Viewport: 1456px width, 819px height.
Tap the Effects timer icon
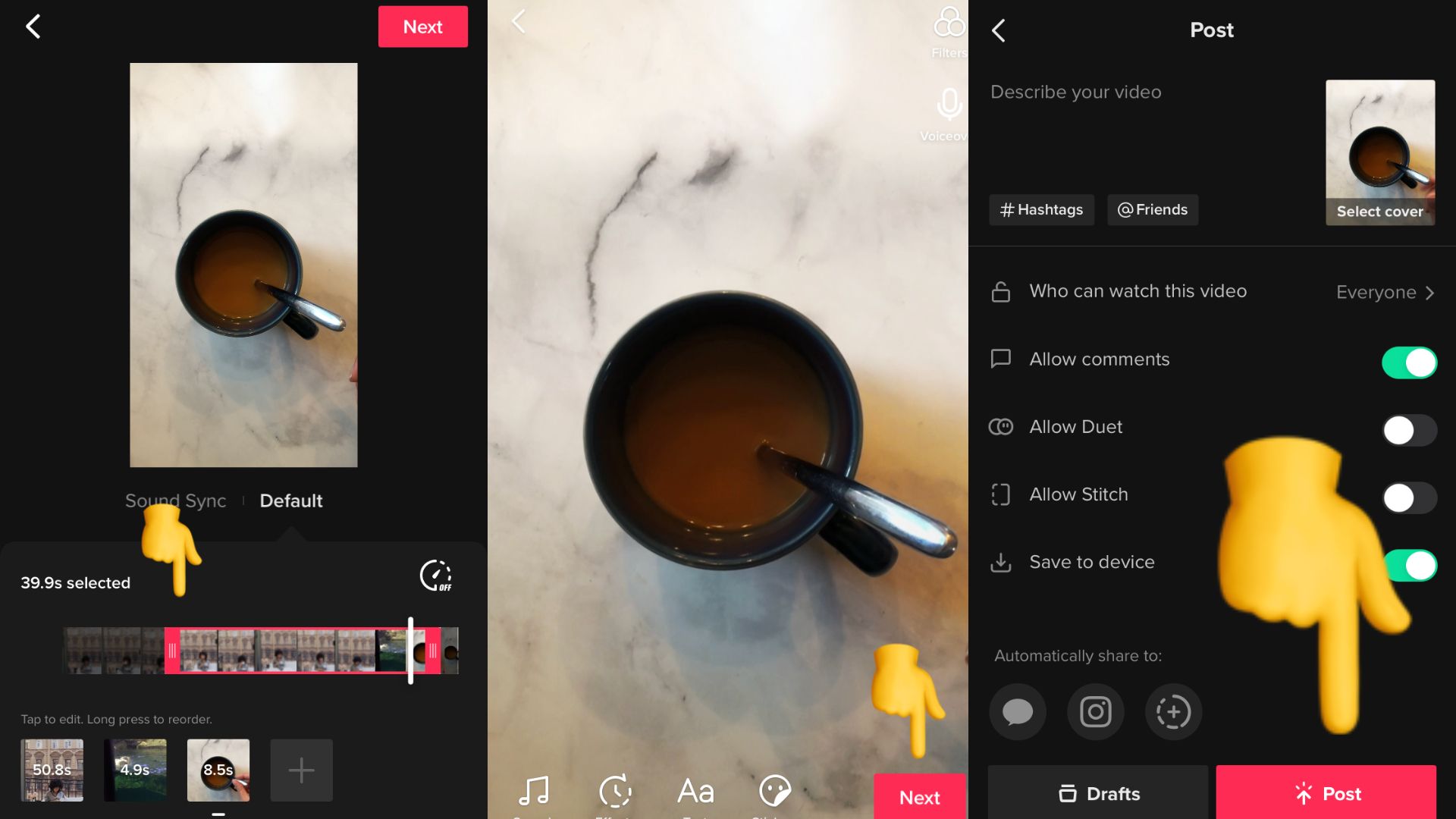pos(614,791)
